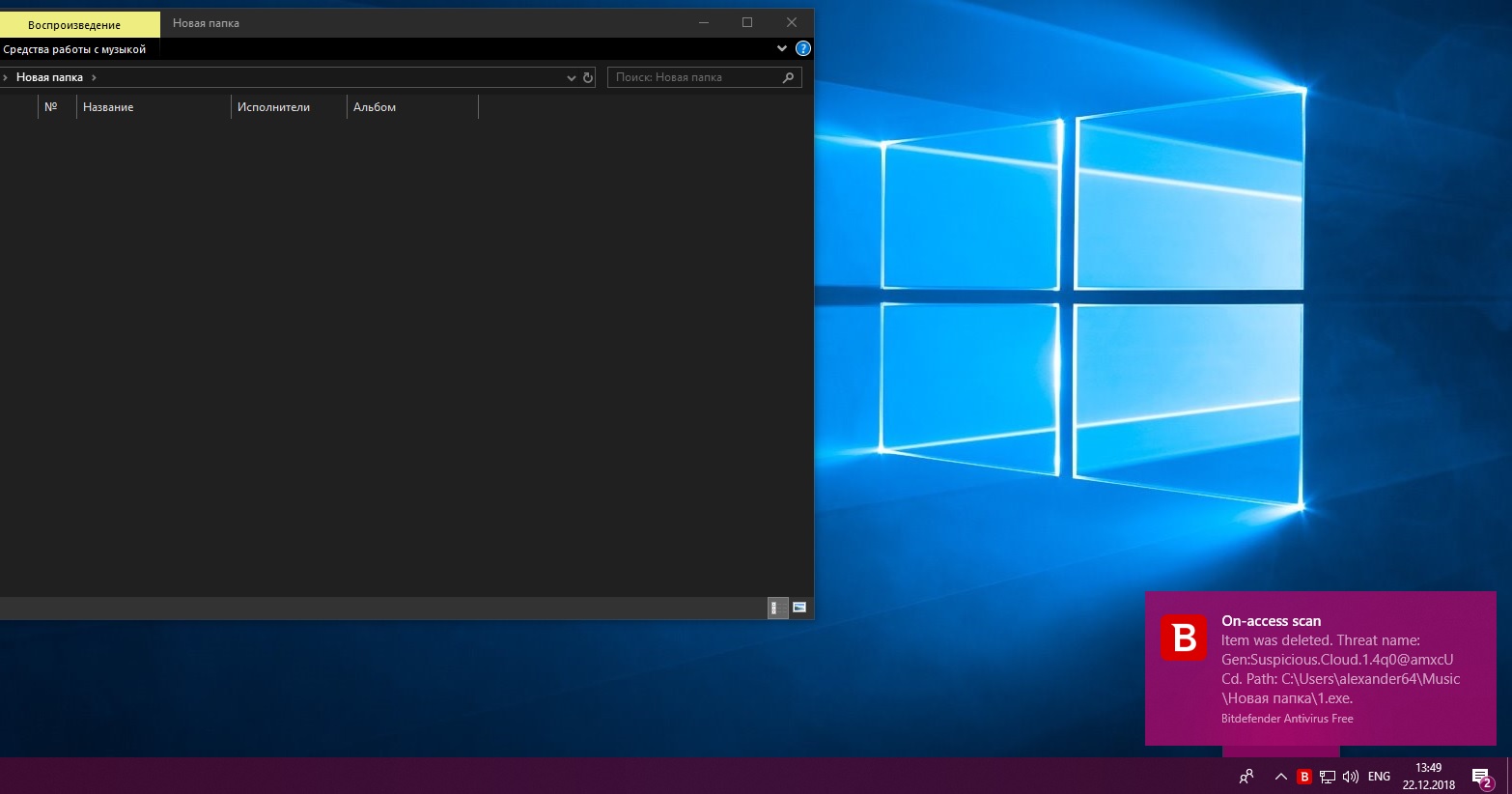Click the Bitdefender logo in notification

[x=1184, y=638]
